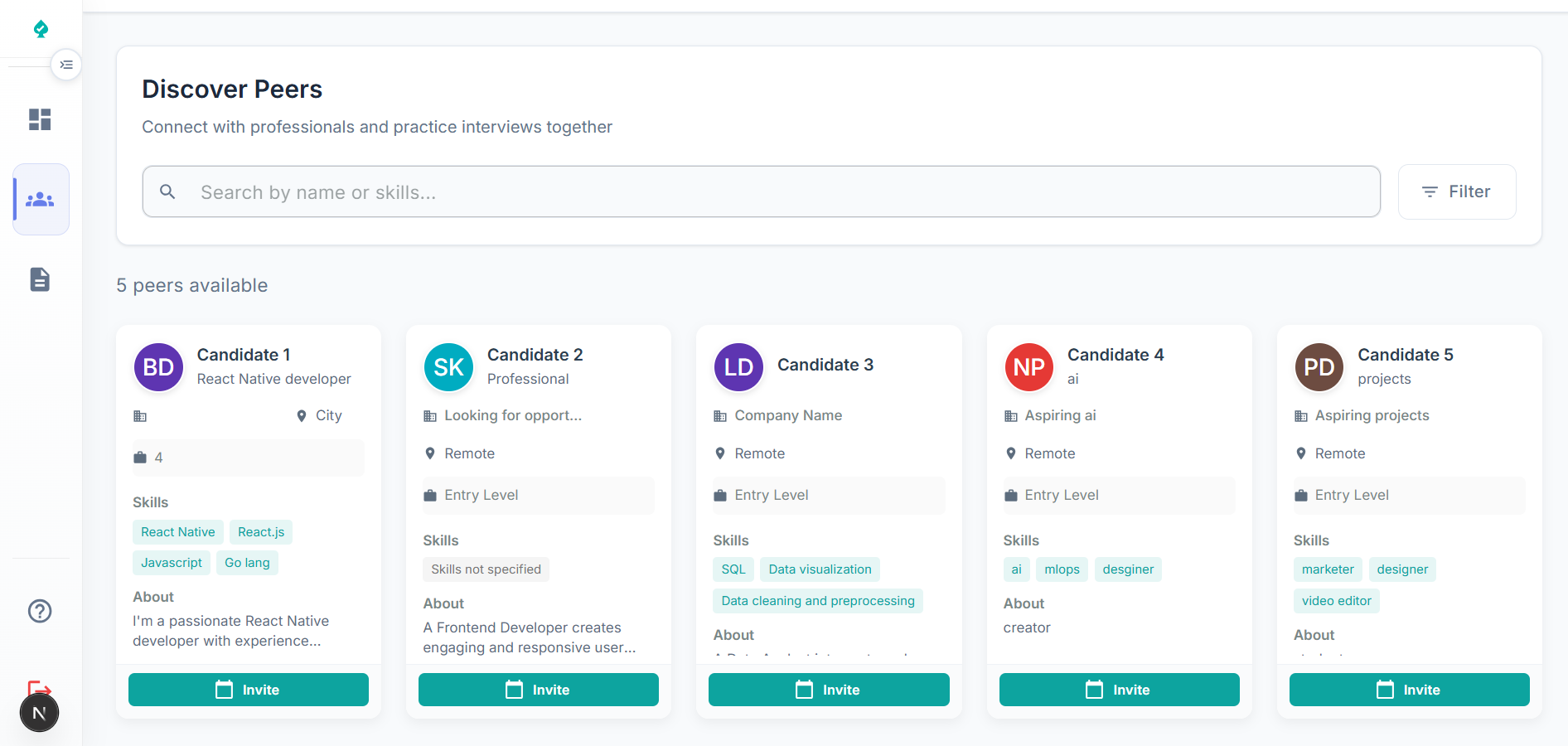The image size is (1568, 746).
Task: Click the SK avatar of Candidate 2
Action: point(448,367)
